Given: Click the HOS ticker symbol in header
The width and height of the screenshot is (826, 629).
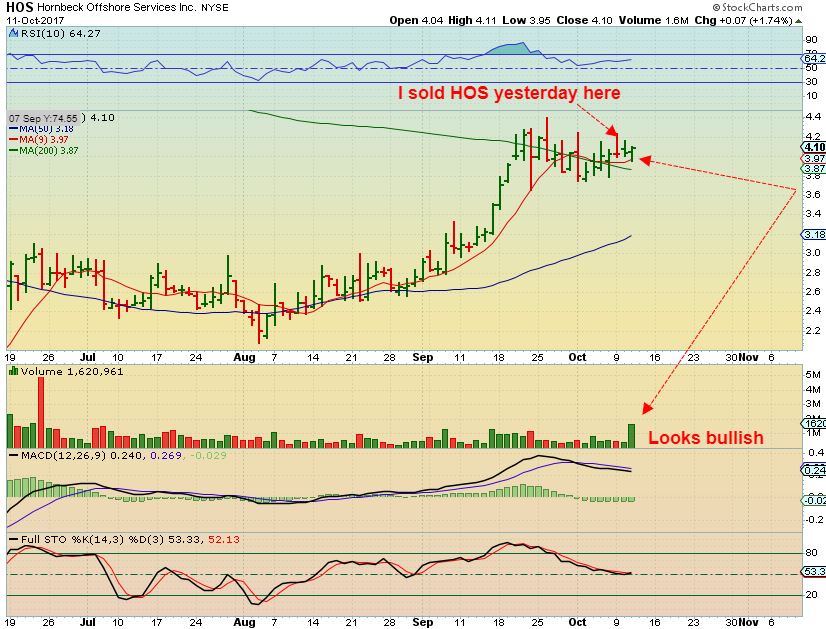Looking at the screenshot, I should pyautogui.click(x=19, y=7).
